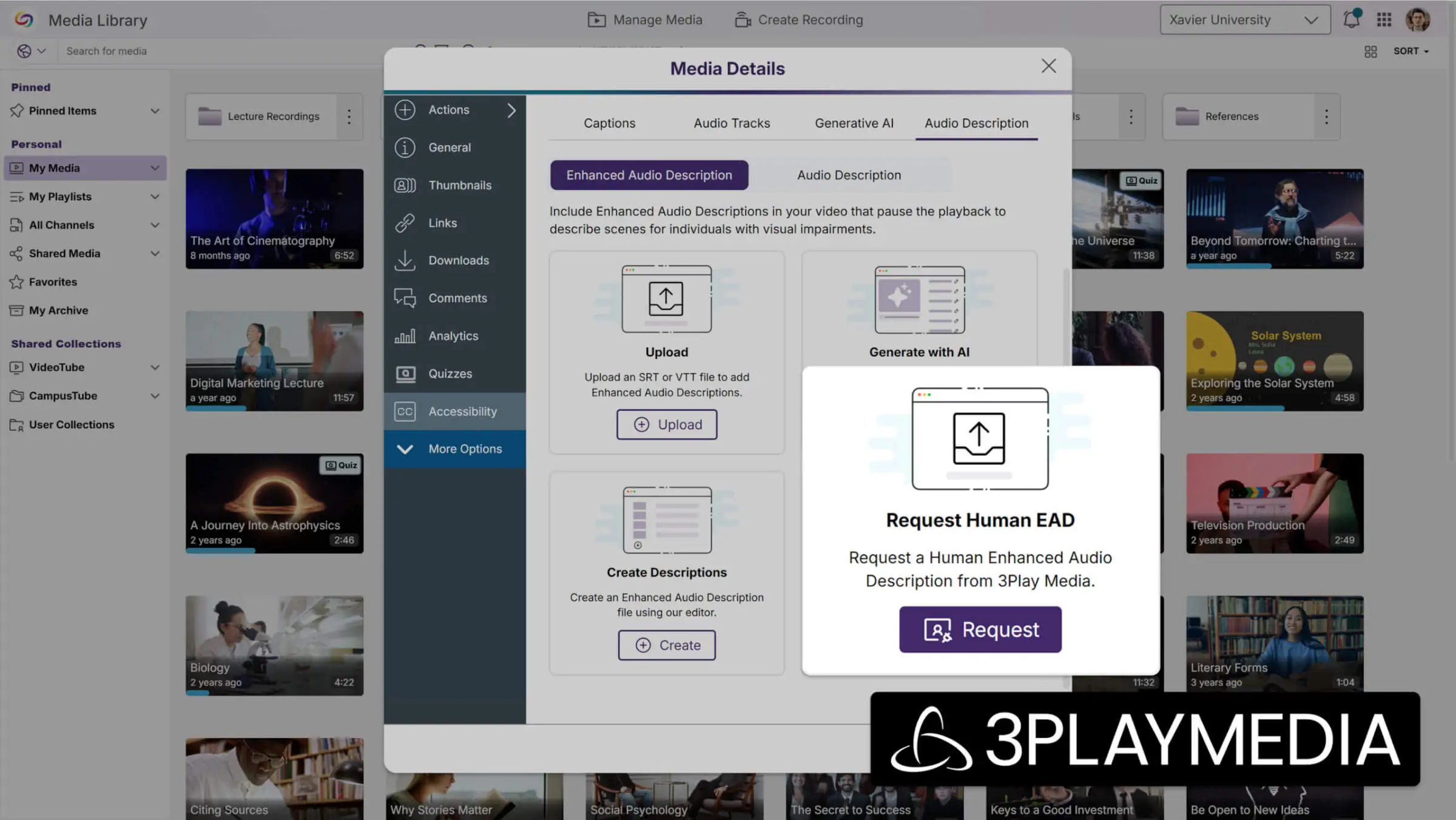Viewport: 1456px width, 820px height.
Task: Switch to Enhanced Audio Description toggle
Action: (x=649, y=175)
